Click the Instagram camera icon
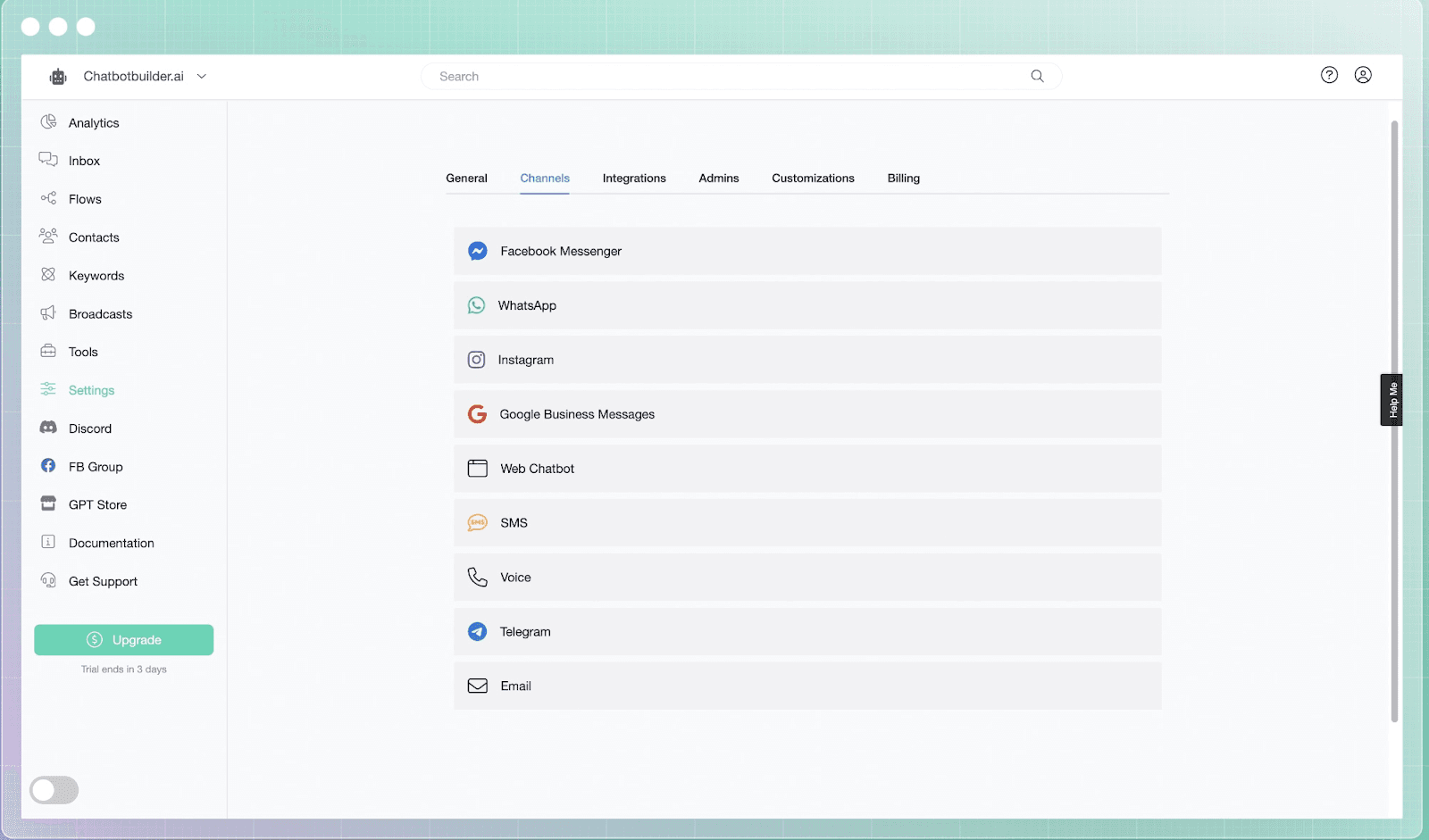Viewport: 1429px width, 840px height. (x=477, y=360)
